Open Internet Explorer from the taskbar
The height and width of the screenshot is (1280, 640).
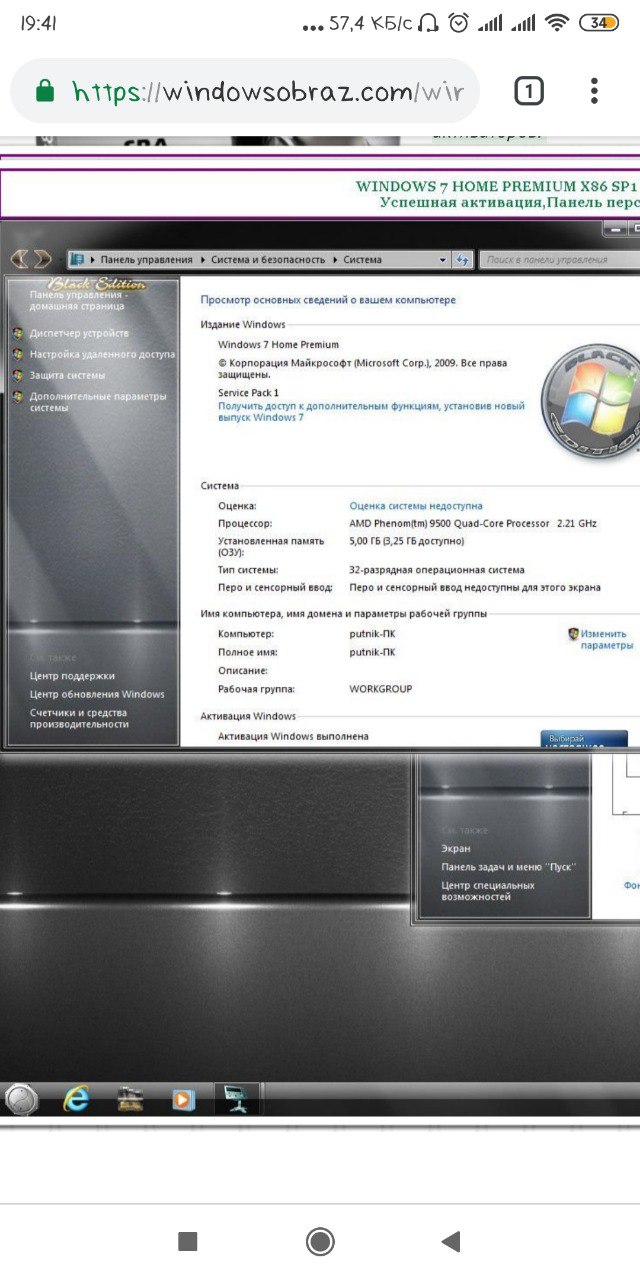76,1100
